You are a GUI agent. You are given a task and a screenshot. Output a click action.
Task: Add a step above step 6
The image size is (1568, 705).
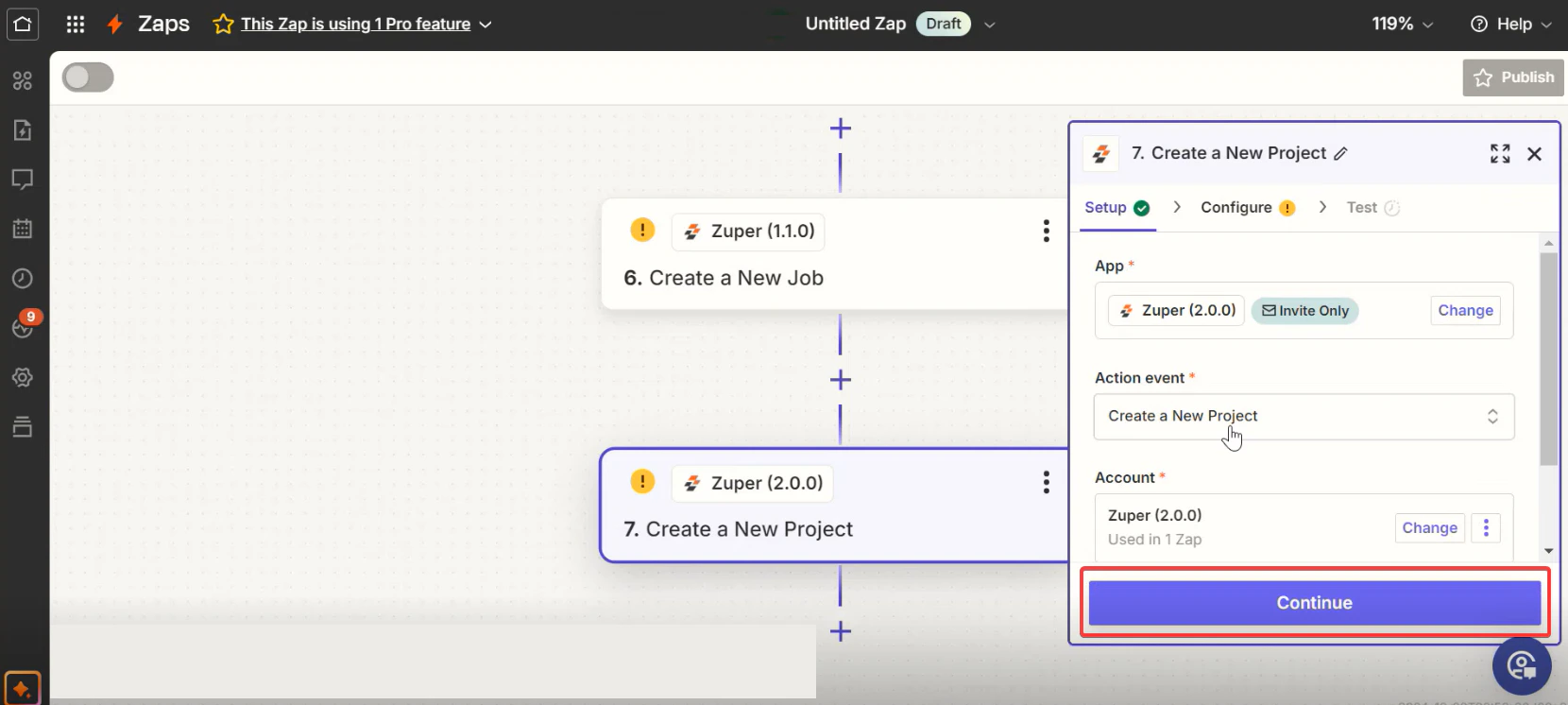(x=841, y=128)
